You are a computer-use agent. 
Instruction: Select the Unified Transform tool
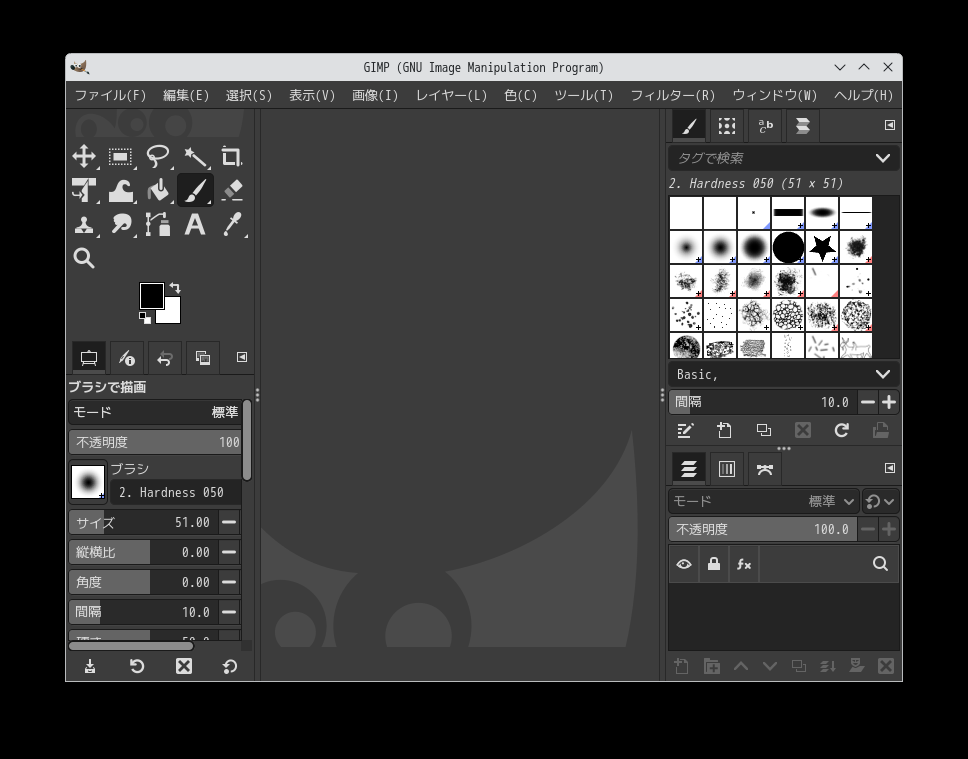[84, 190]
